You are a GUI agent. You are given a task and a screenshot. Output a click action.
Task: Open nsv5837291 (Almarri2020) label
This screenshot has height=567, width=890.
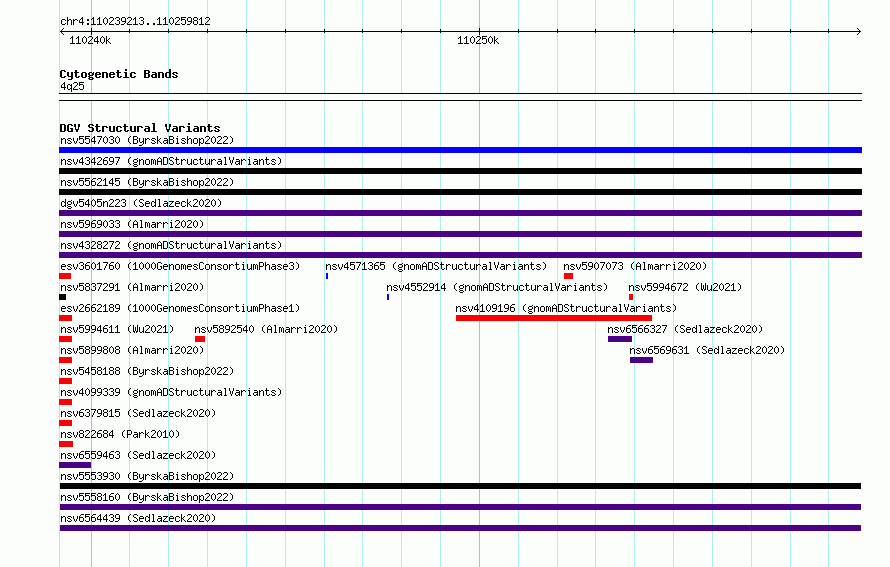132,287
